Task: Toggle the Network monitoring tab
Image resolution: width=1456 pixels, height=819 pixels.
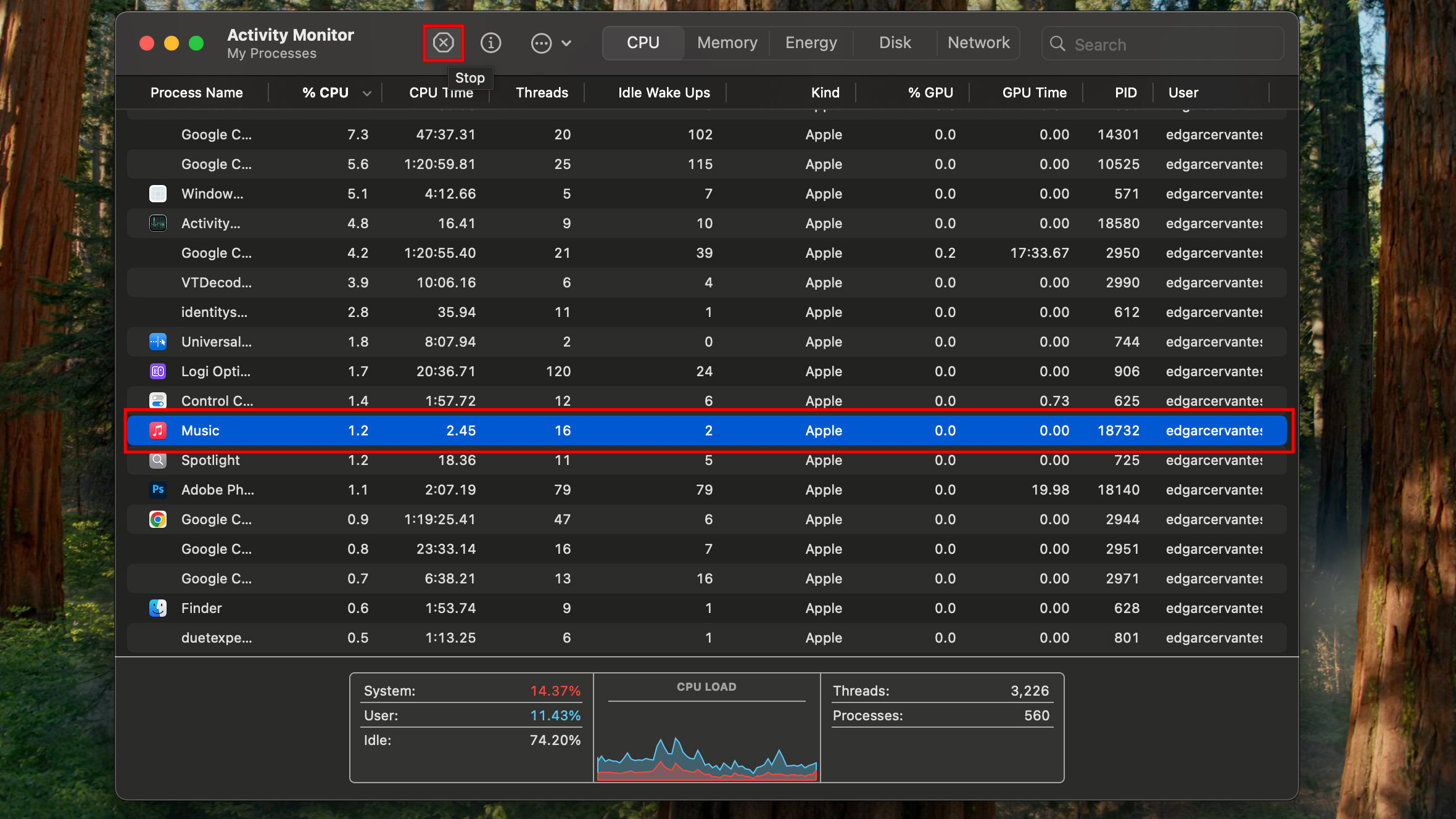Action: pos(979,43)
